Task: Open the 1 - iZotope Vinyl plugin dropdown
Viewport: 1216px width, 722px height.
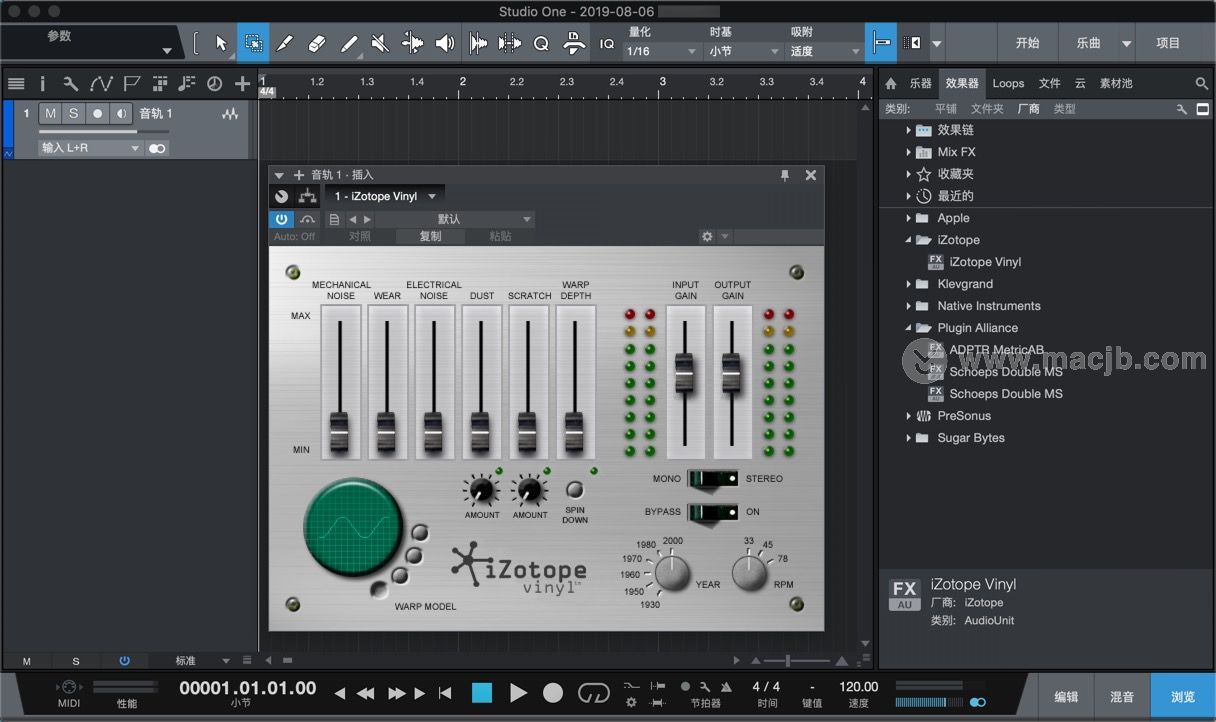Action: click(x=385, y=196)
